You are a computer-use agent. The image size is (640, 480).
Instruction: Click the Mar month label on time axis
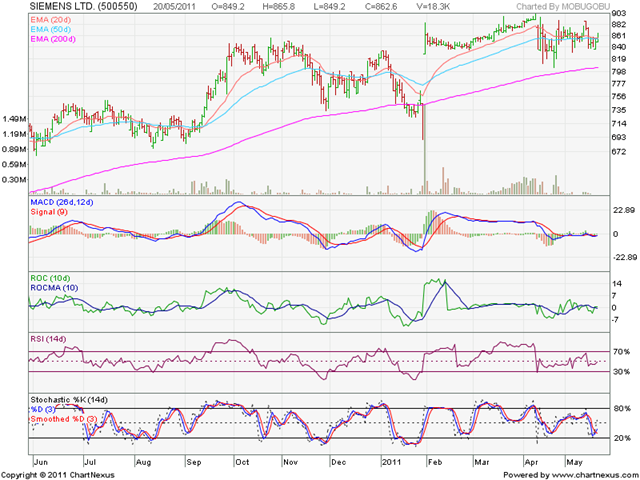tap(482, 462)
